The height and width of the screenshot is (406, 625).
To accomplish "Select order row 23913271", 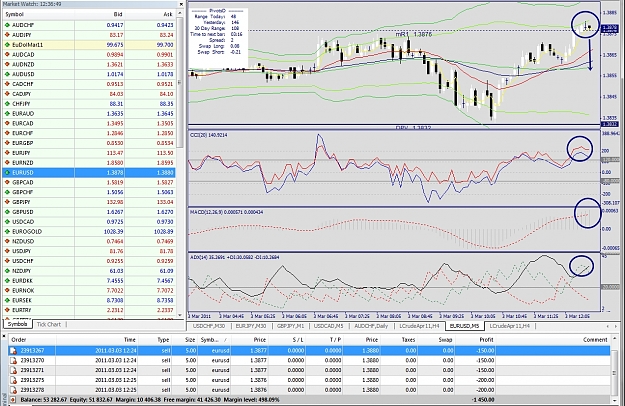I will [309, 370].
